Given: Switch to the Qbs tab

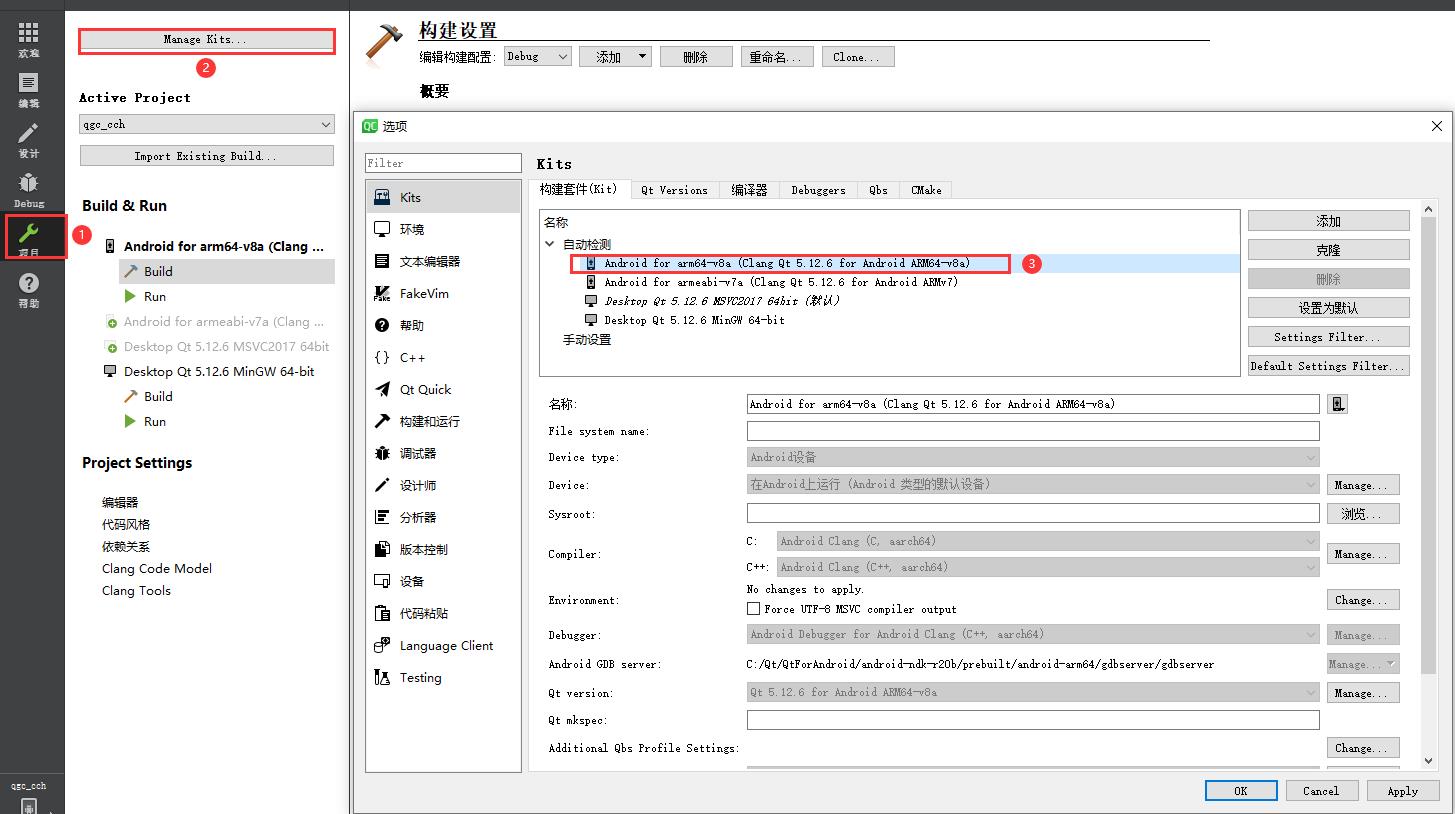Looking at the screenshot, I should tap(878, 190).
